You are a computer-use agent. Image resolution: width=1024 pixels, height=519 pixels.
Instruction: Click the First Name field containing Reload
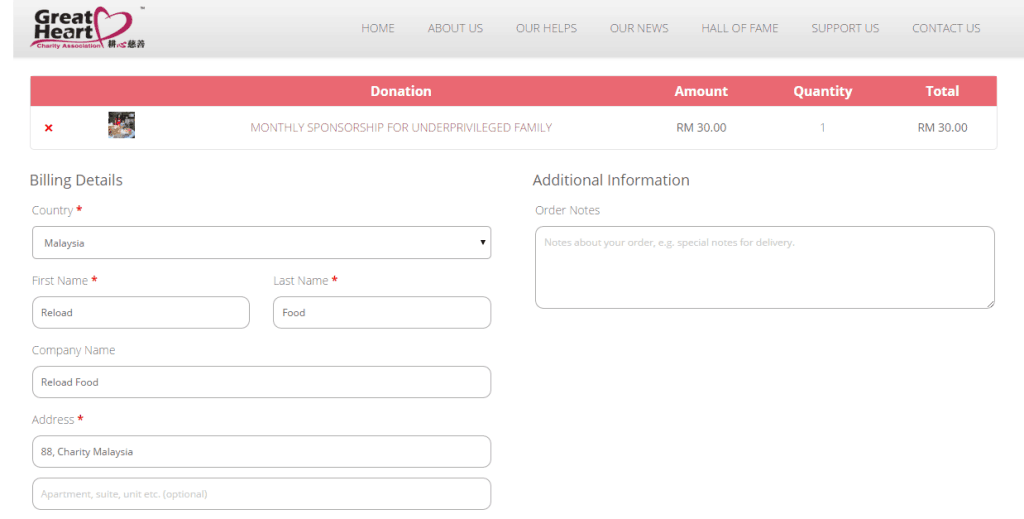click(x=140, y=313)
